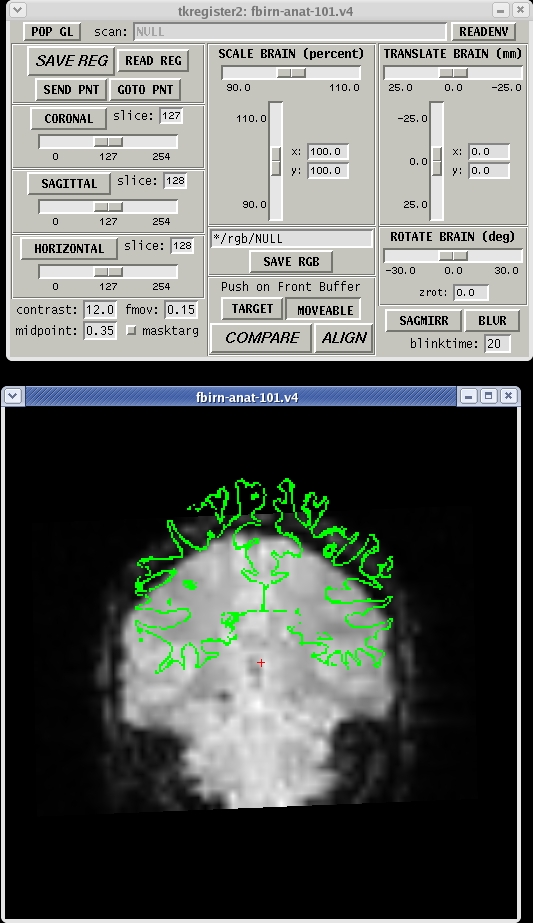
Task: Click the SAGMIRR button
Action: pos(423,321)
